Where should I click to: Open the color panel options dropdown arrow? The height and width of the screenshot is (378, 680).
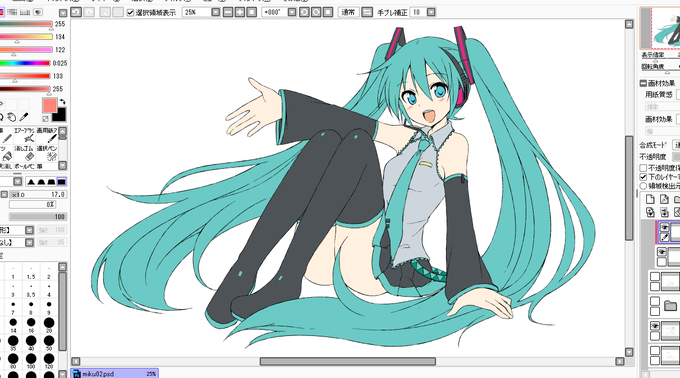coord(63,13)
